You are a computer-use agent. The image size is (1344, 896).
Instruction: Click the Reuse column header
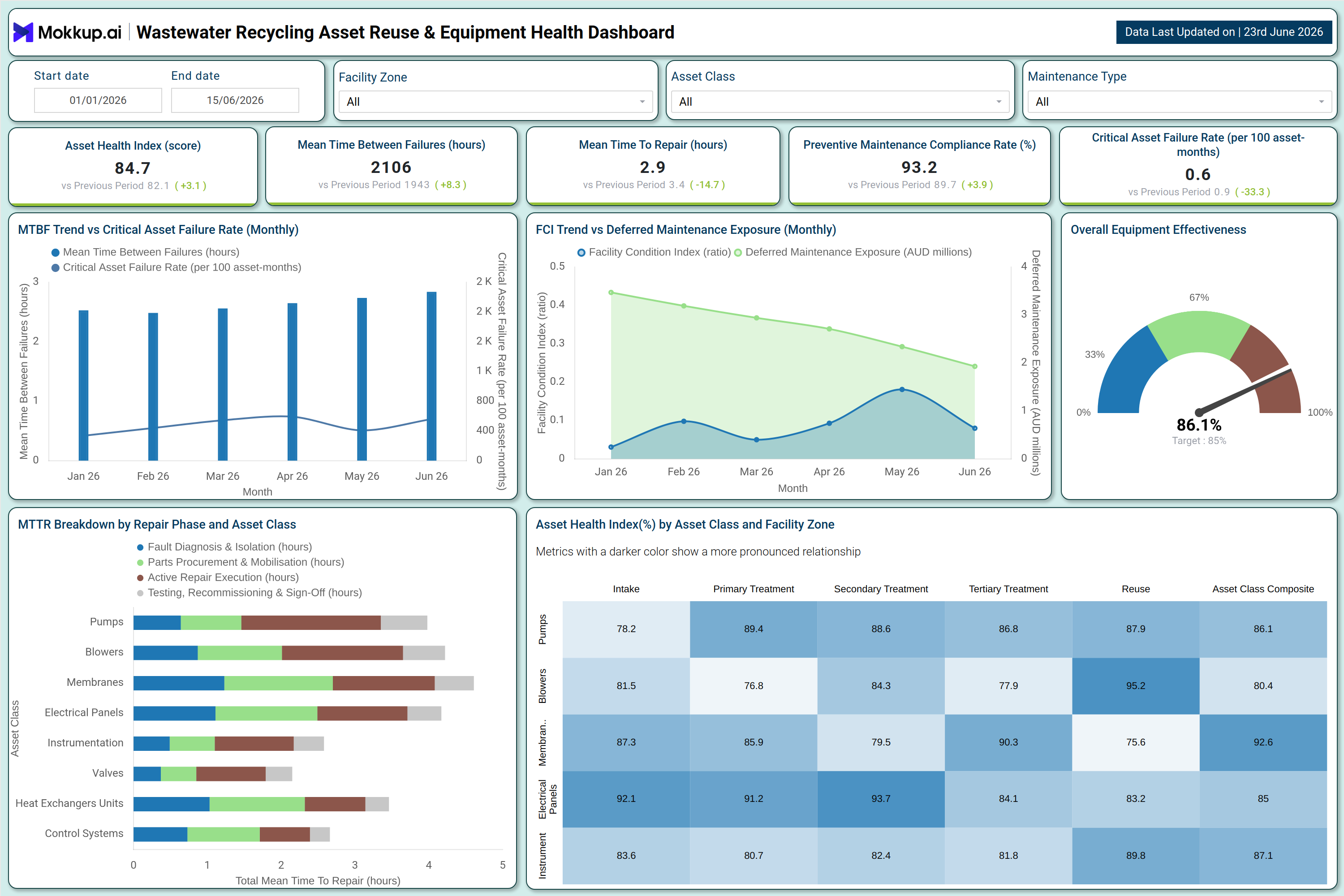[x=1136, y=589]
